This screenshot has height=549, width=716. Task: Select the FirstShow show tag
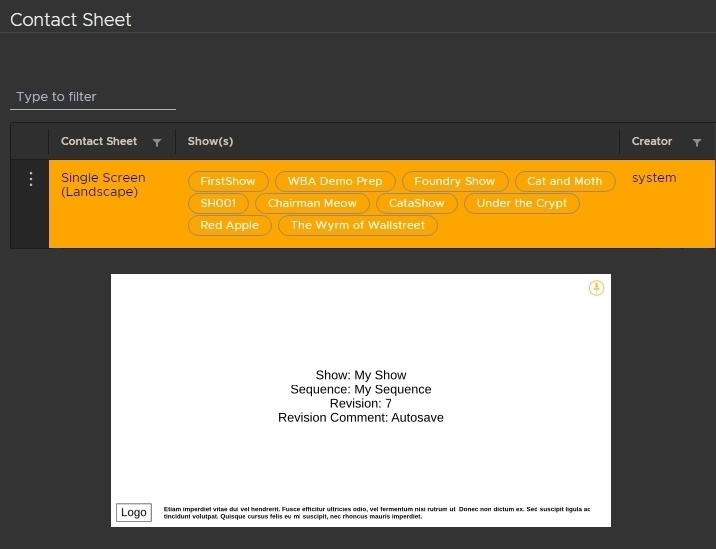pos(228,181)
